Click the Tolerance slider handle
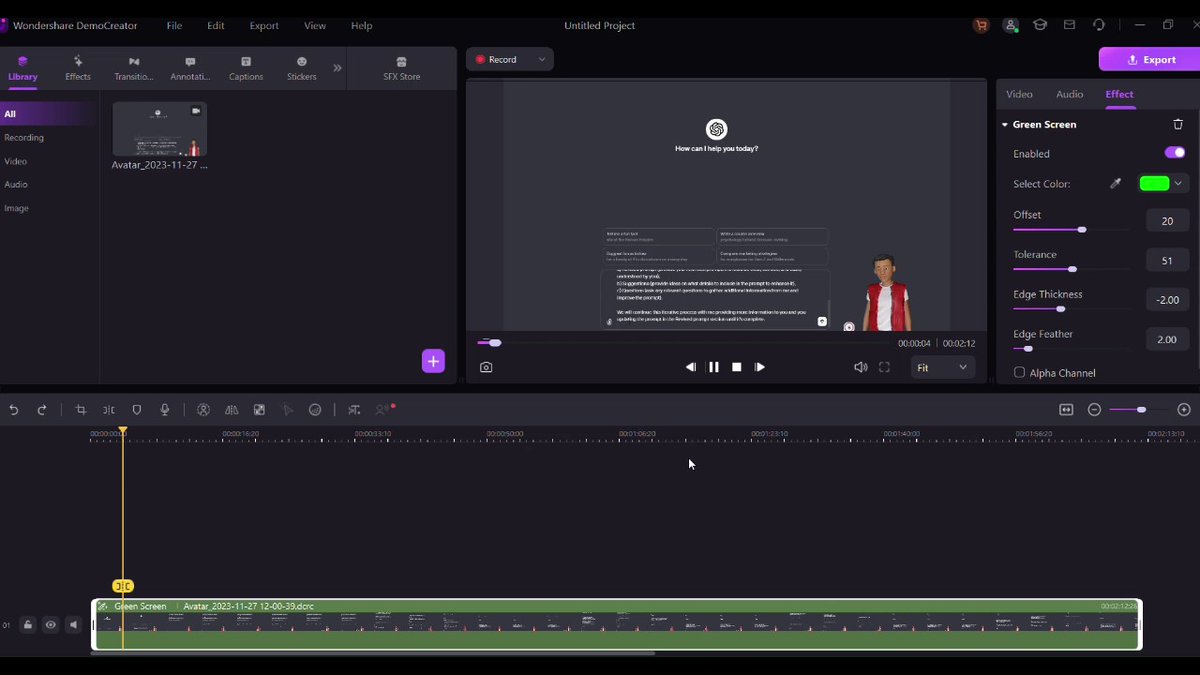 (x=1072, y=269)
